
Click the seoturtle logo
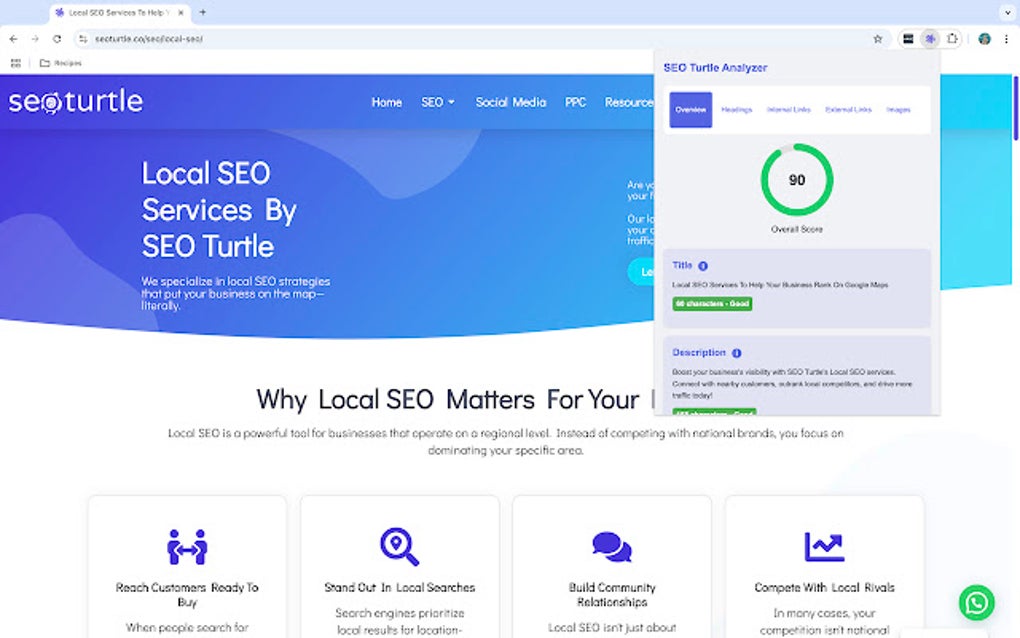click(x=75, y=100)
